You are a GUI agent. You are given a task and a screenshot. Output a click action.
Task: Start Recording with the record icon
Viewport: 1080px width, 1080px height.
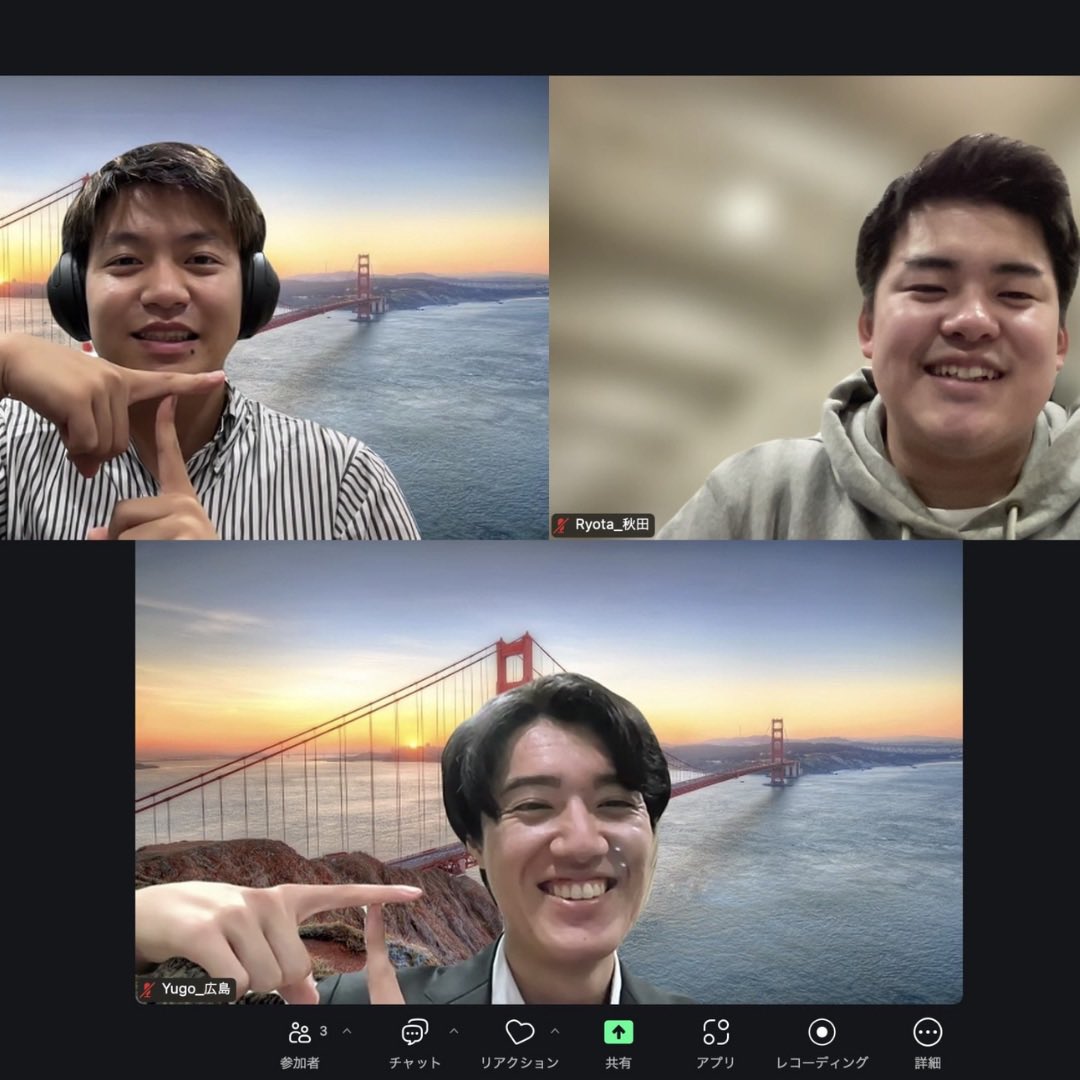[822, 1032]
